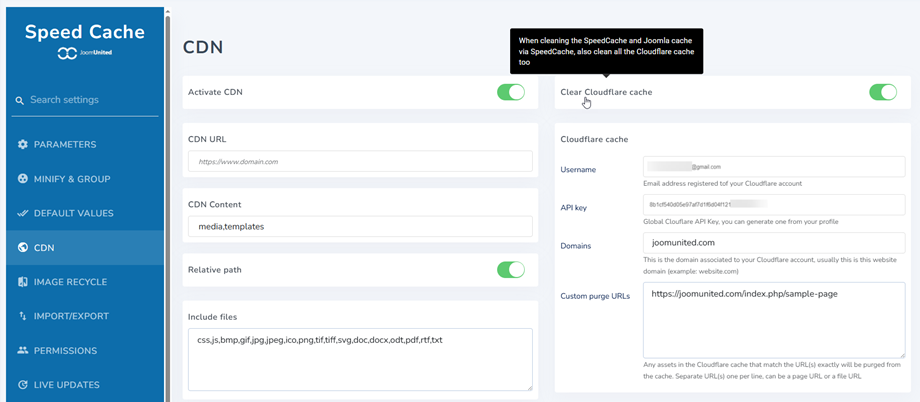Click the CDN globe icon
Viewport: 920px width, 402px height.
(23, 248)
